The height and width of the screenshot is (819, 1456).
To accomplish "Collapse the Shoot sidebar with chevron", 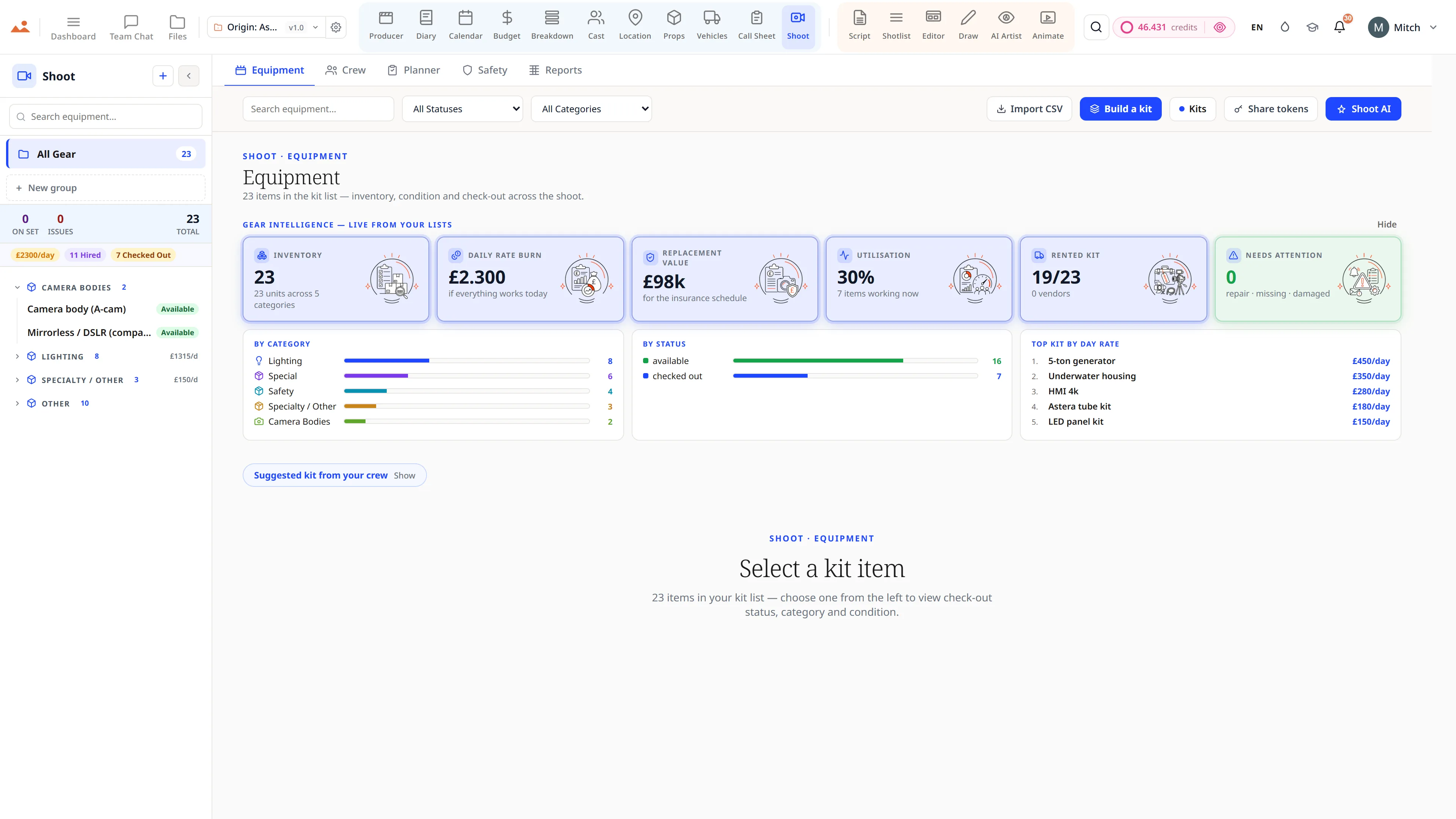I will (189, 76).
